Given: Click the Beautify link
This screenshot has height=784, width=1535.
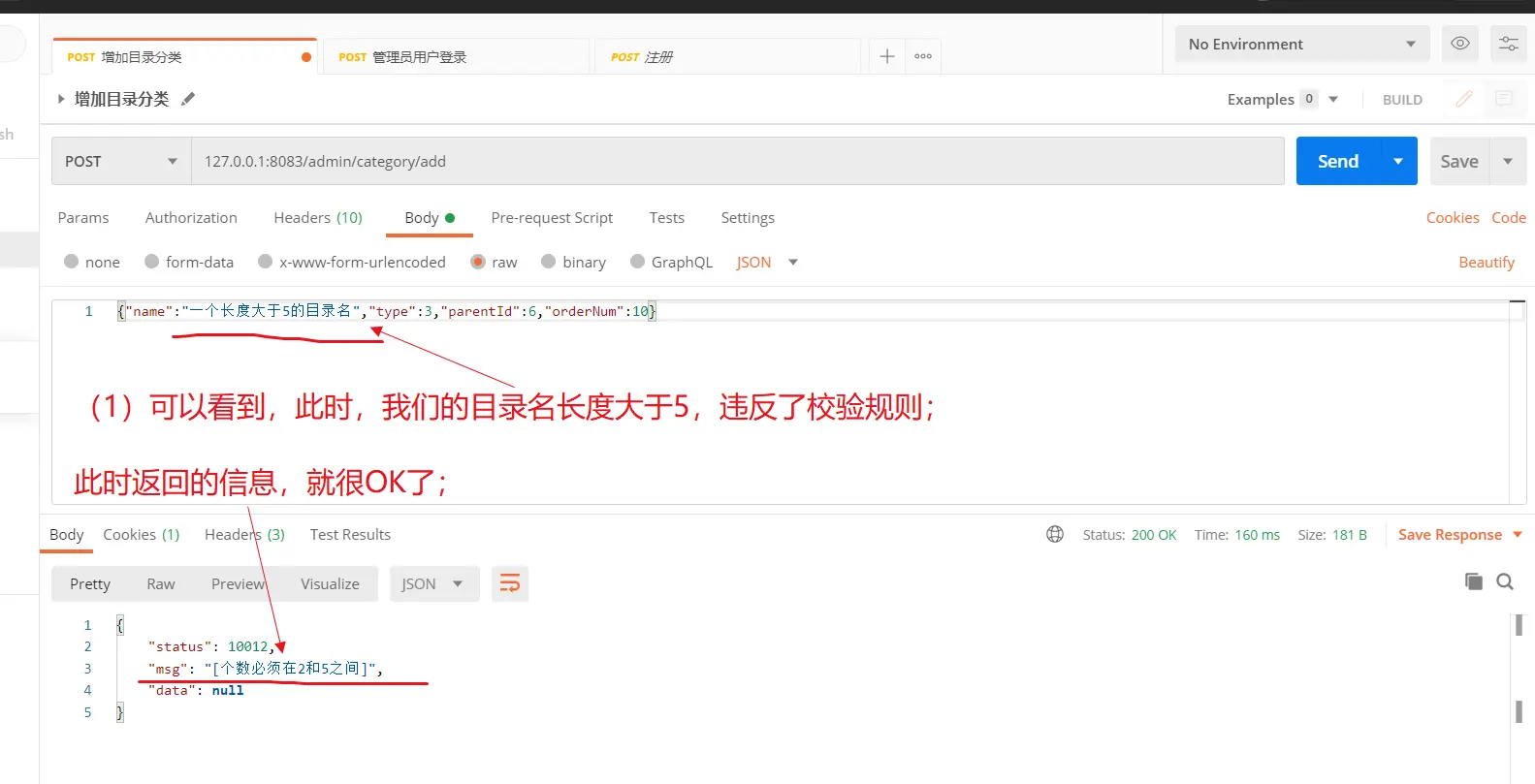Looking at the screenshot, I should pyautogui.click(x=1486, y=263).
